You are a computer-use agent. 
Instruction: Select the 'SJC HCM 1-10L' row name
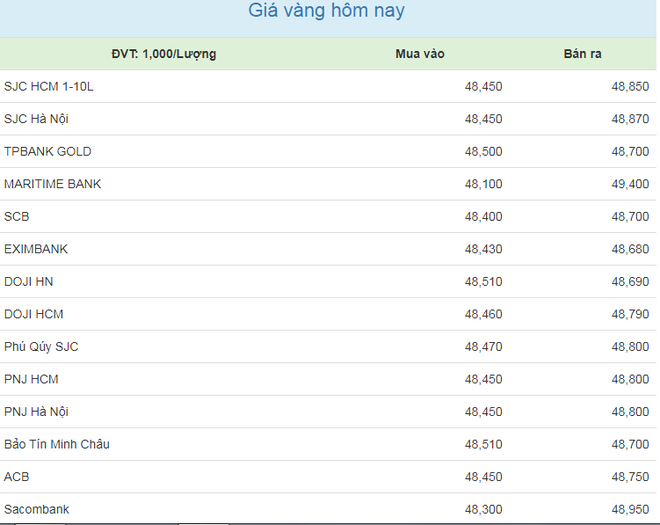pos(49,87)
